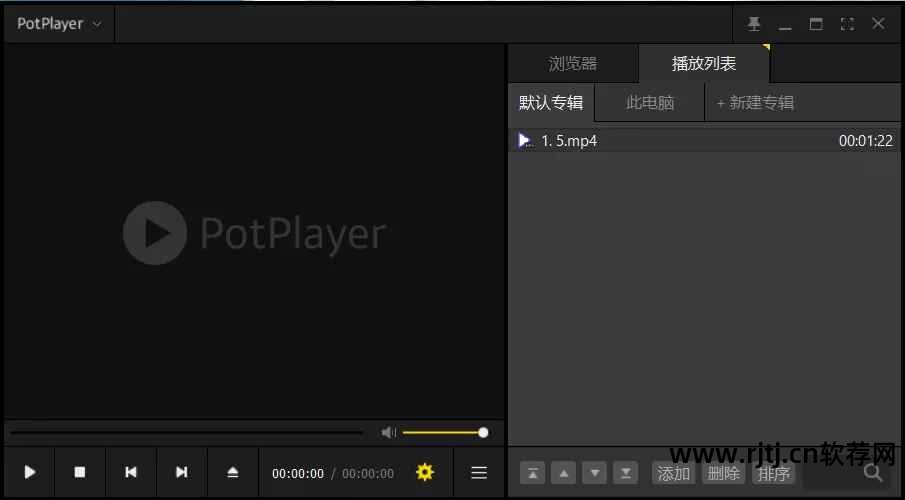
Task: Pin the window always on top
Action: 754,24
